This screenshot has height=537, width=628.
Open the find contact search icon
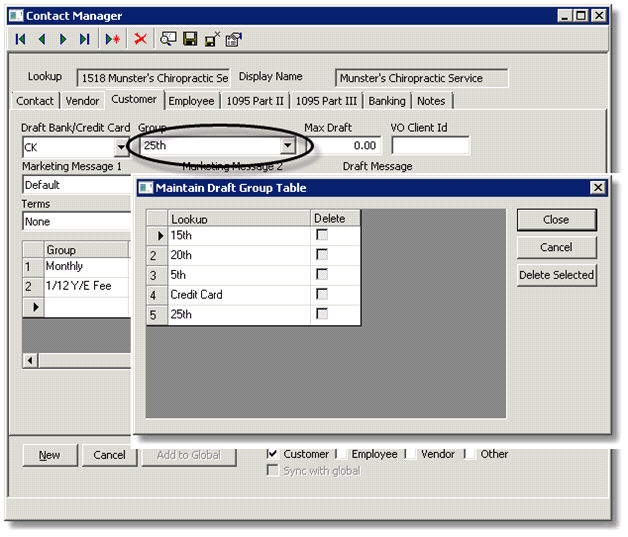point(168,39)
